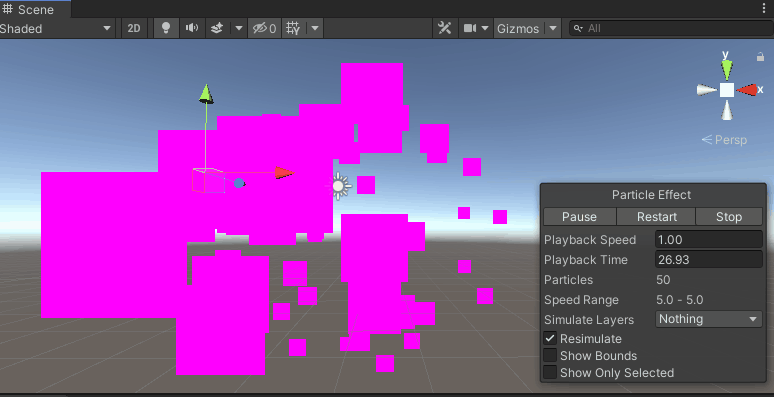The width and height of the screenshot is (774, 397).
Task: Click the red X move handle arrow
Action: [284, 173]
